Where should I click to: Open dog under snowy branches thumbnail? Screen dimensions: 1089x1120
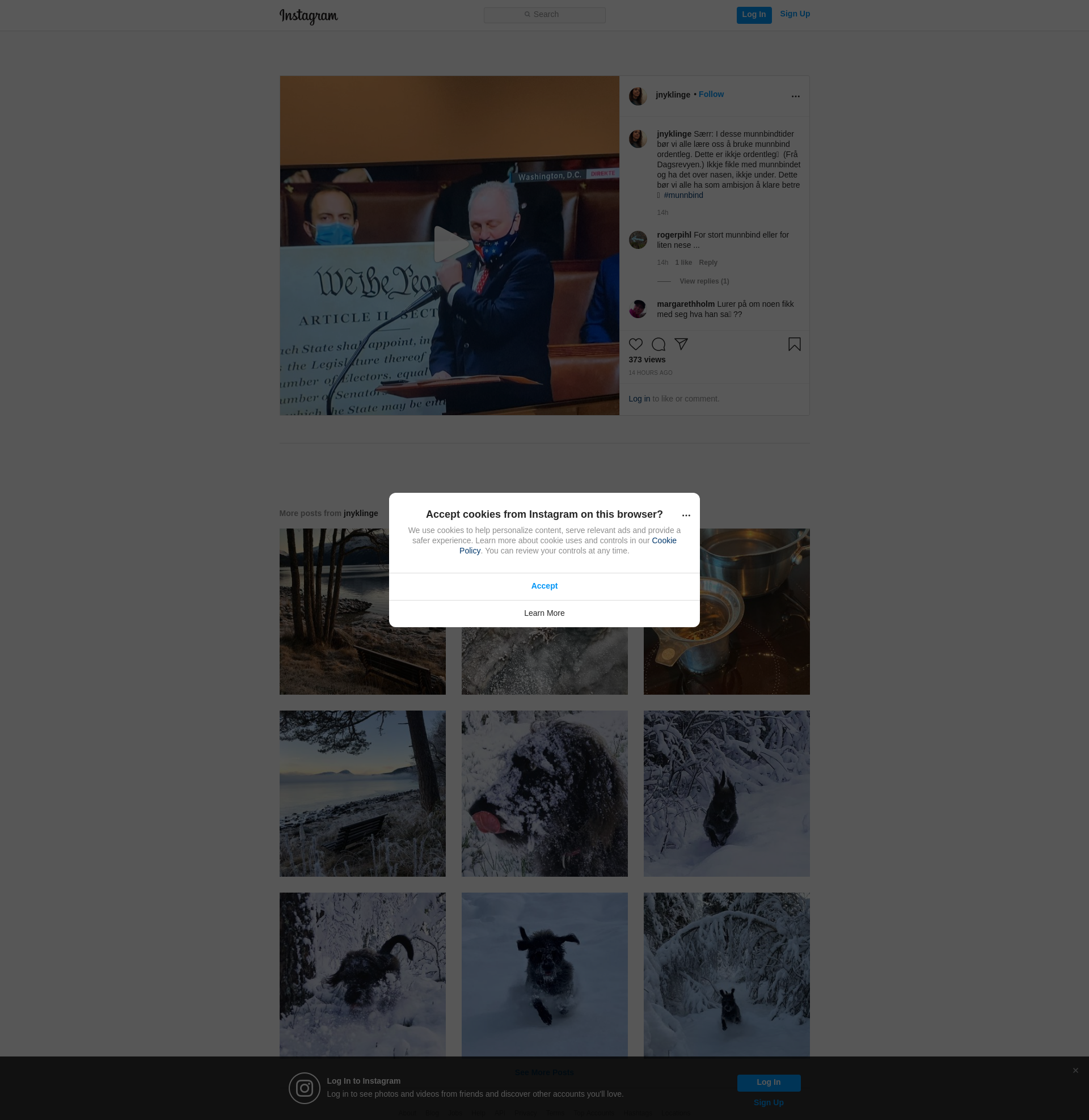click(727, 793)
